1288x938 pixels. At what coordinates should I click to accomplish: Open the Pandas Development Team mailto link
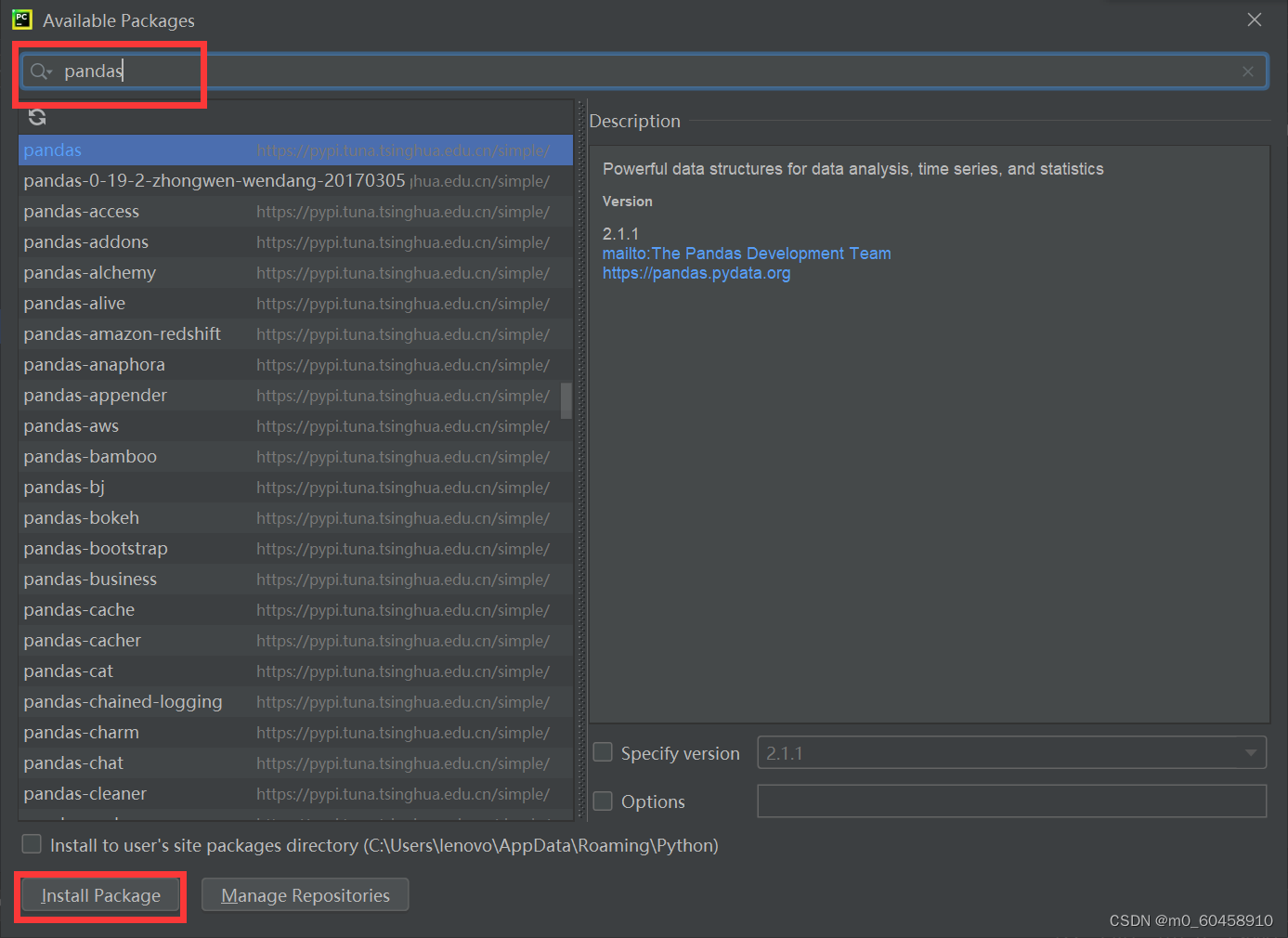pyautogui.click(x=747, y=254)
